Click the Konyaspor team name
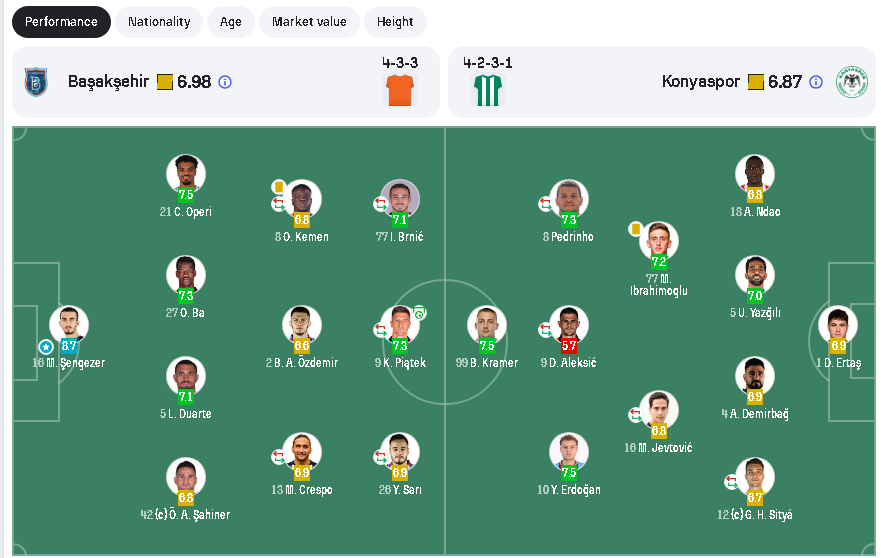 700,82
